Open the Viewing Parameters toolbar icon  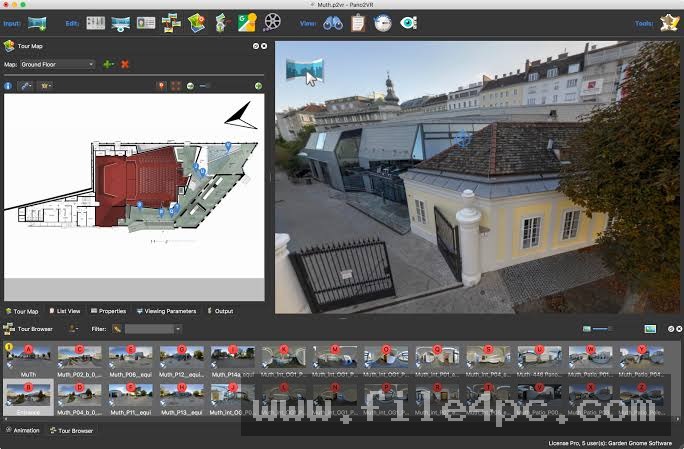120,24
